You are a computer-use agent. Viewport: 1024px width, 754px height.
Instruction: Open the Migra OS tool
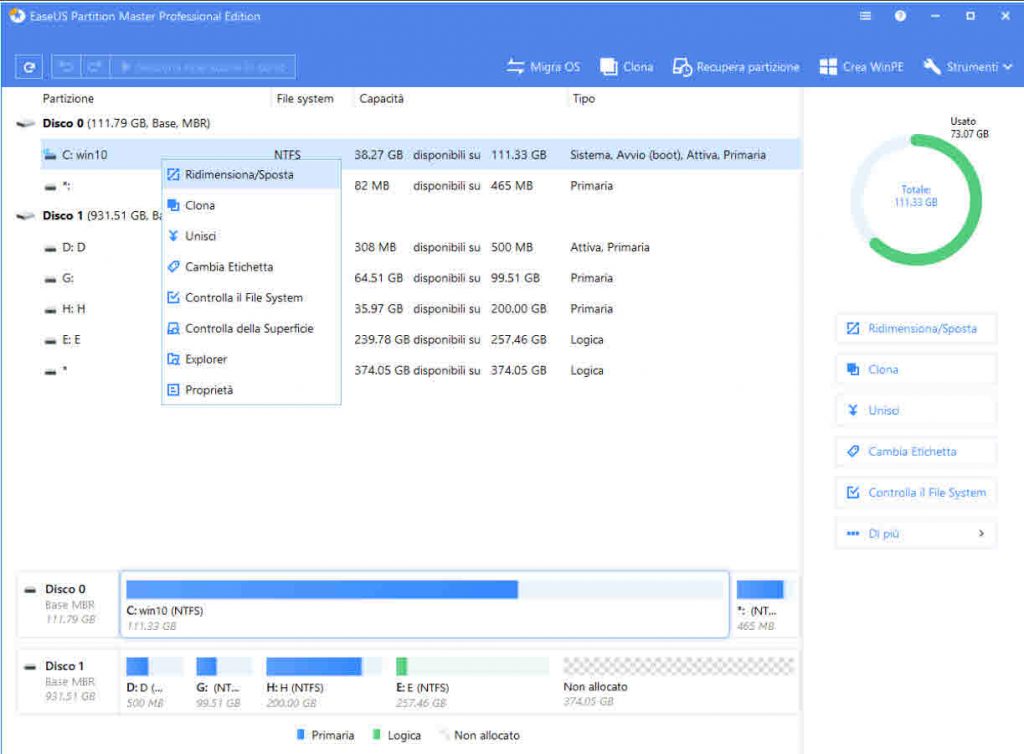pos(543,67)
